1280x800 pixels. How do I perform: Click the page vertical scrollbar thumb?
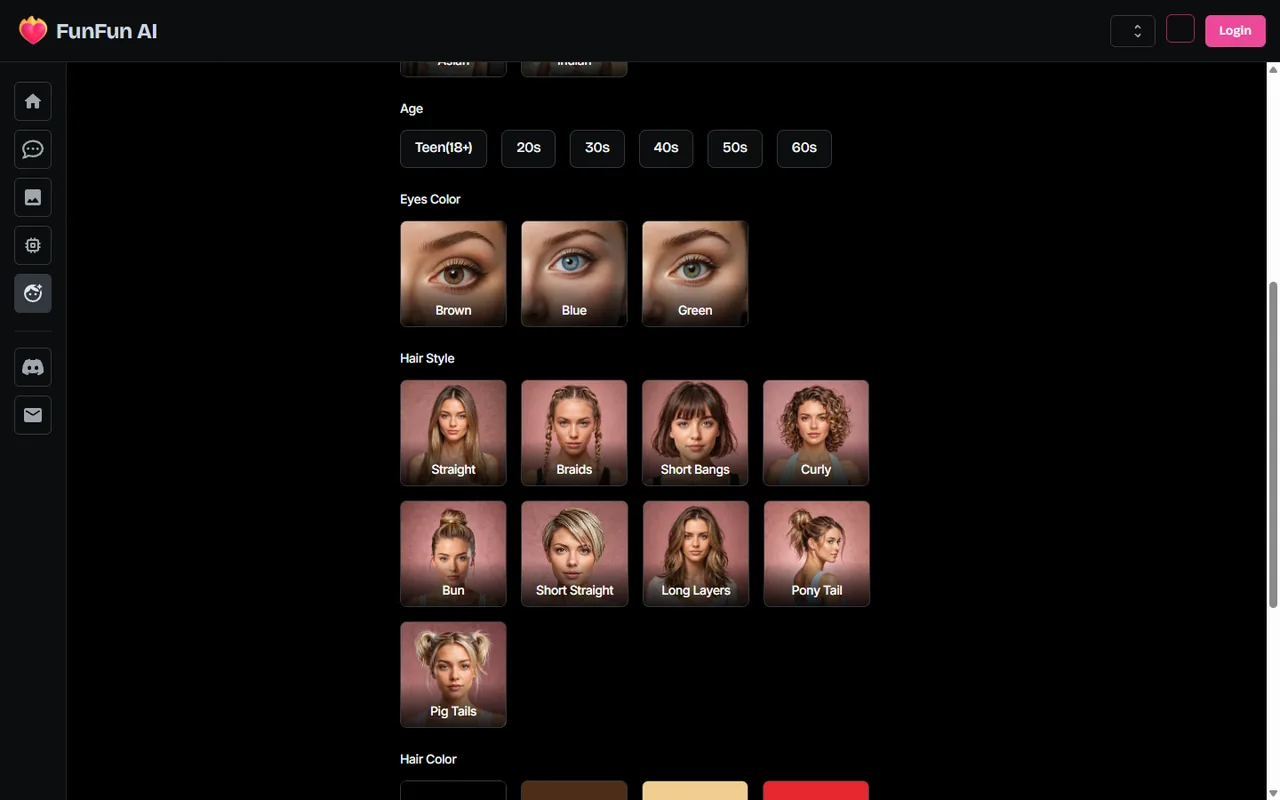(1273, 444)
